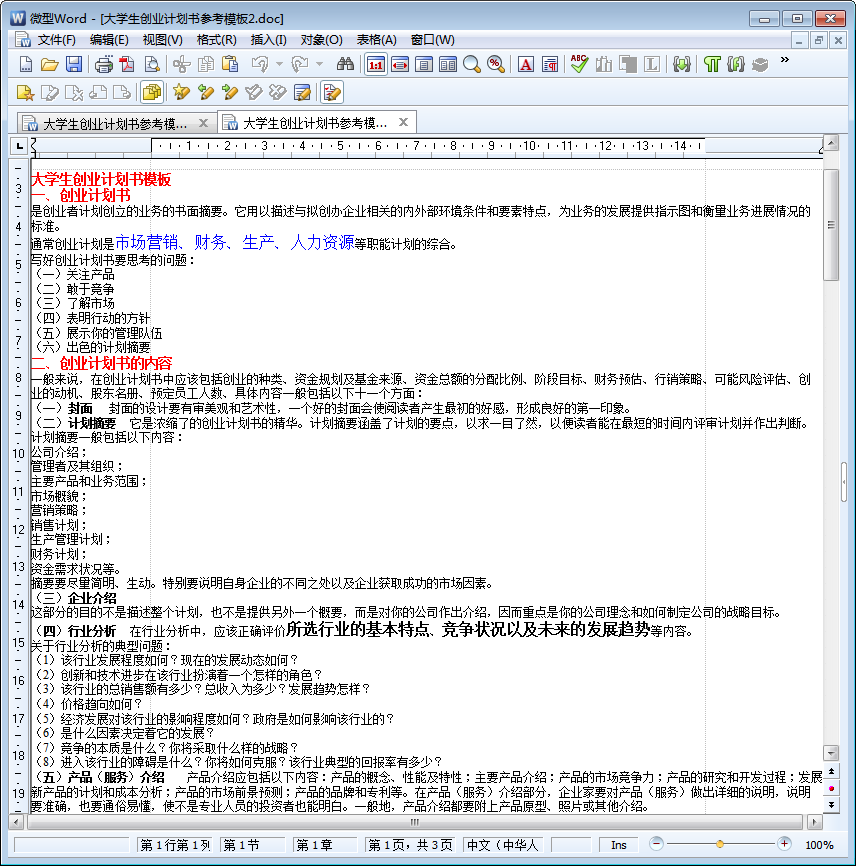This screenshot has width=856, height=866.
Task: Click the document with pencil icon
Action: click(302, 92)
